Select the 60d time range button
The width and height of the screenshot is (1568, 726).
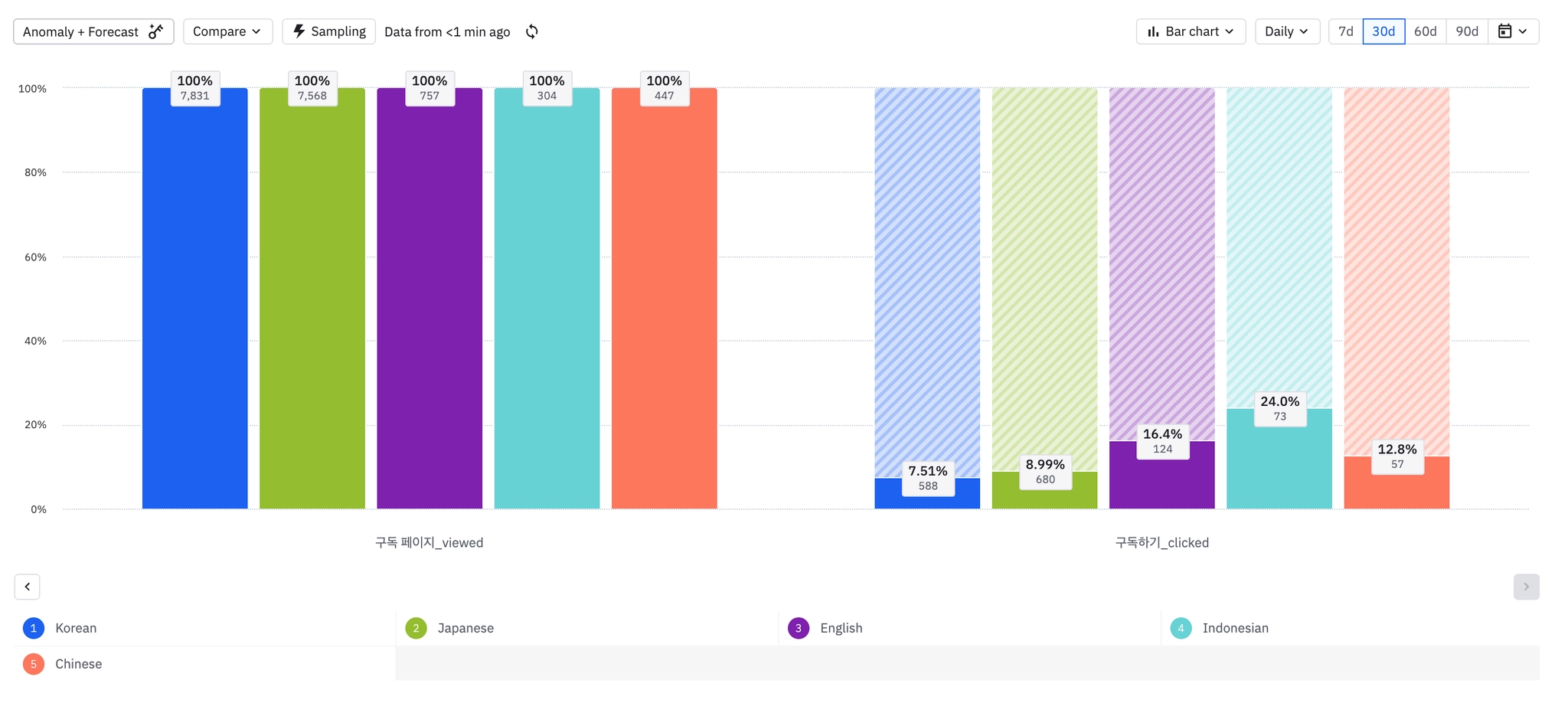pyautogui.click(x=1426, y=31)
